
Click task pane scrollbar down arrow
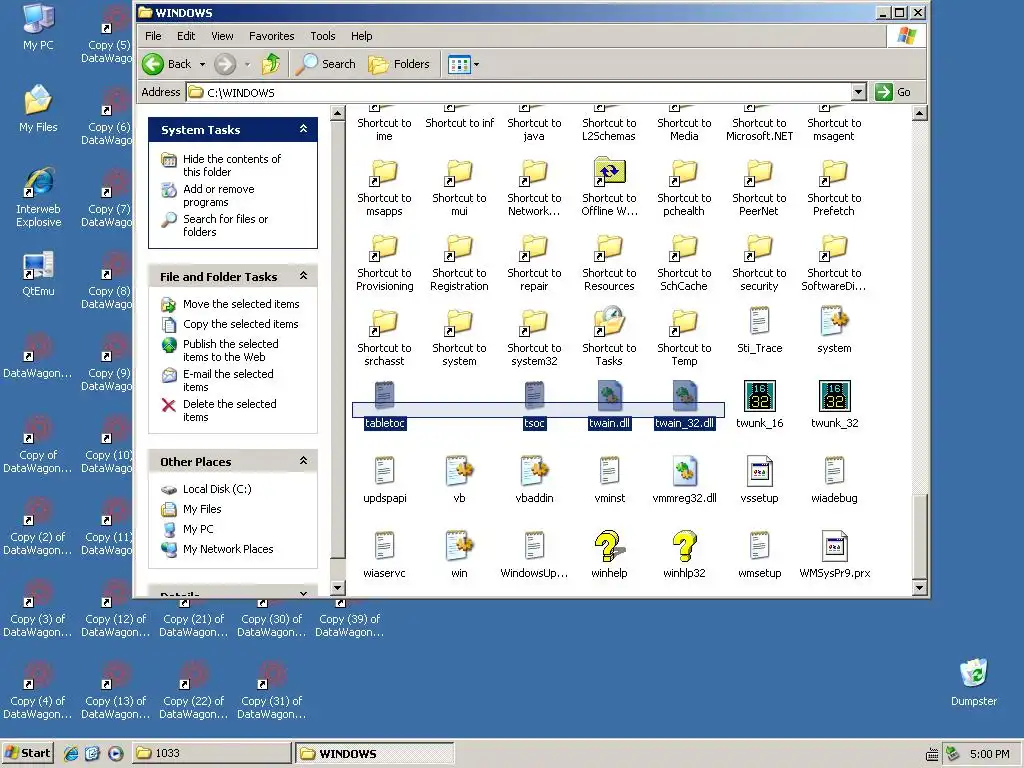click(x=337, y=587)
